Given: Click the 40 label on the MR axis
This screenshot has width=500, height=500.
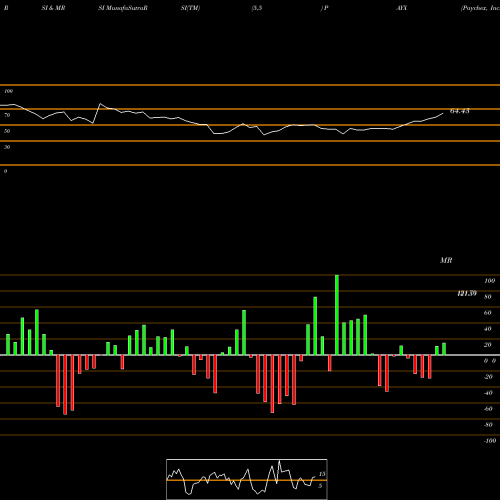Looking at the screenshot, I should [488, 329].
